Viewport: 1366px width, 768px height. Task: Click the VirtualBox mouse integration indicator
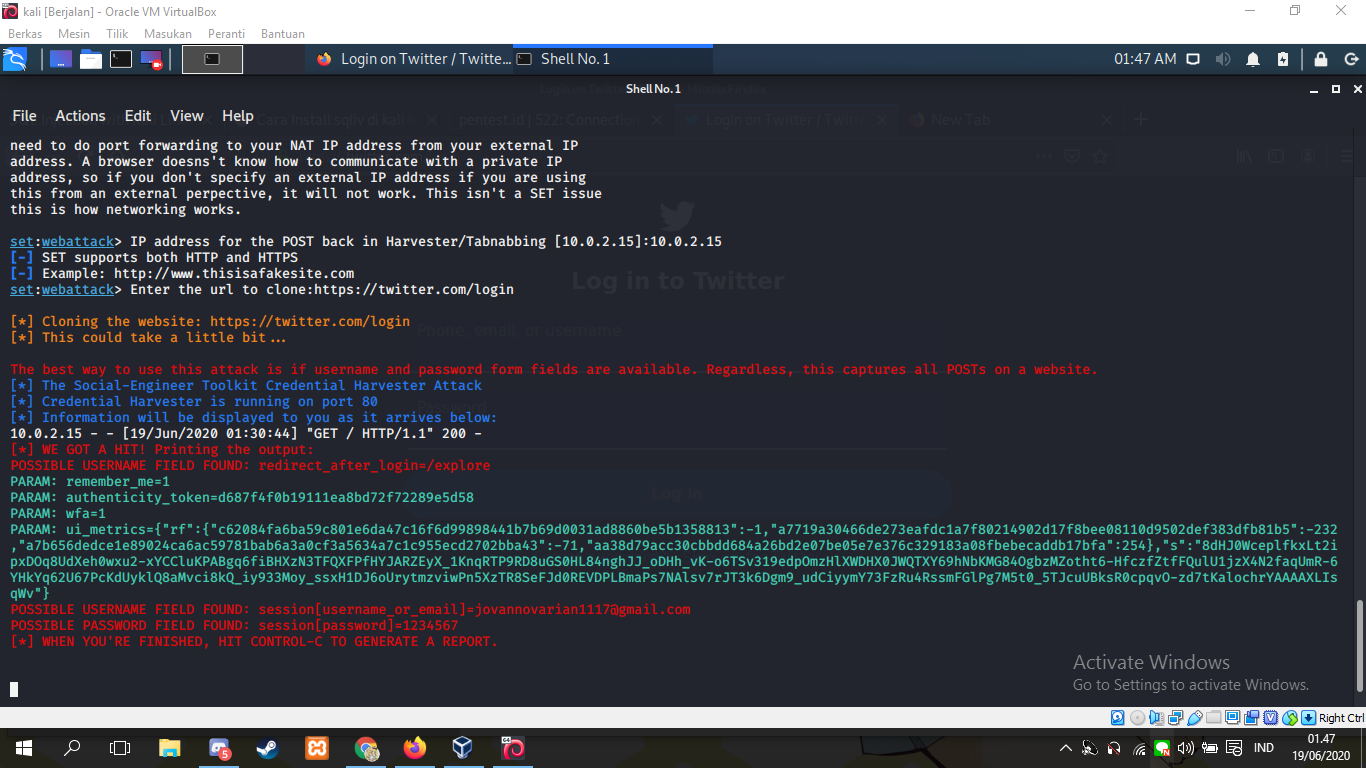click(1289, 718)
